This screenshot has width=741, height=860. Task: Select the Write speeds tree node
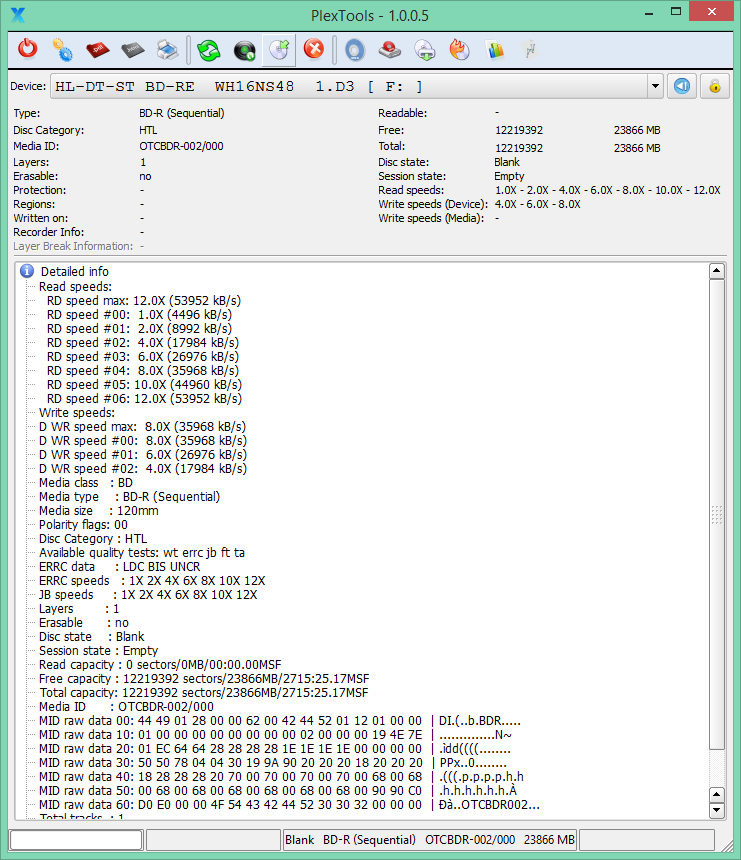[x=77, y=412]
